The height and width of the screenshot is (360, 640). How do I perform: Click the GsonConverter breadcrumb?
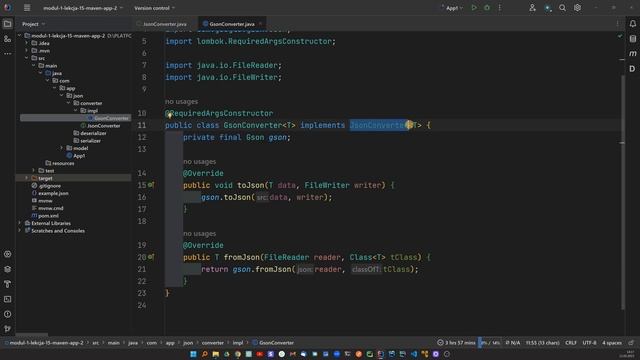(273, 343)
